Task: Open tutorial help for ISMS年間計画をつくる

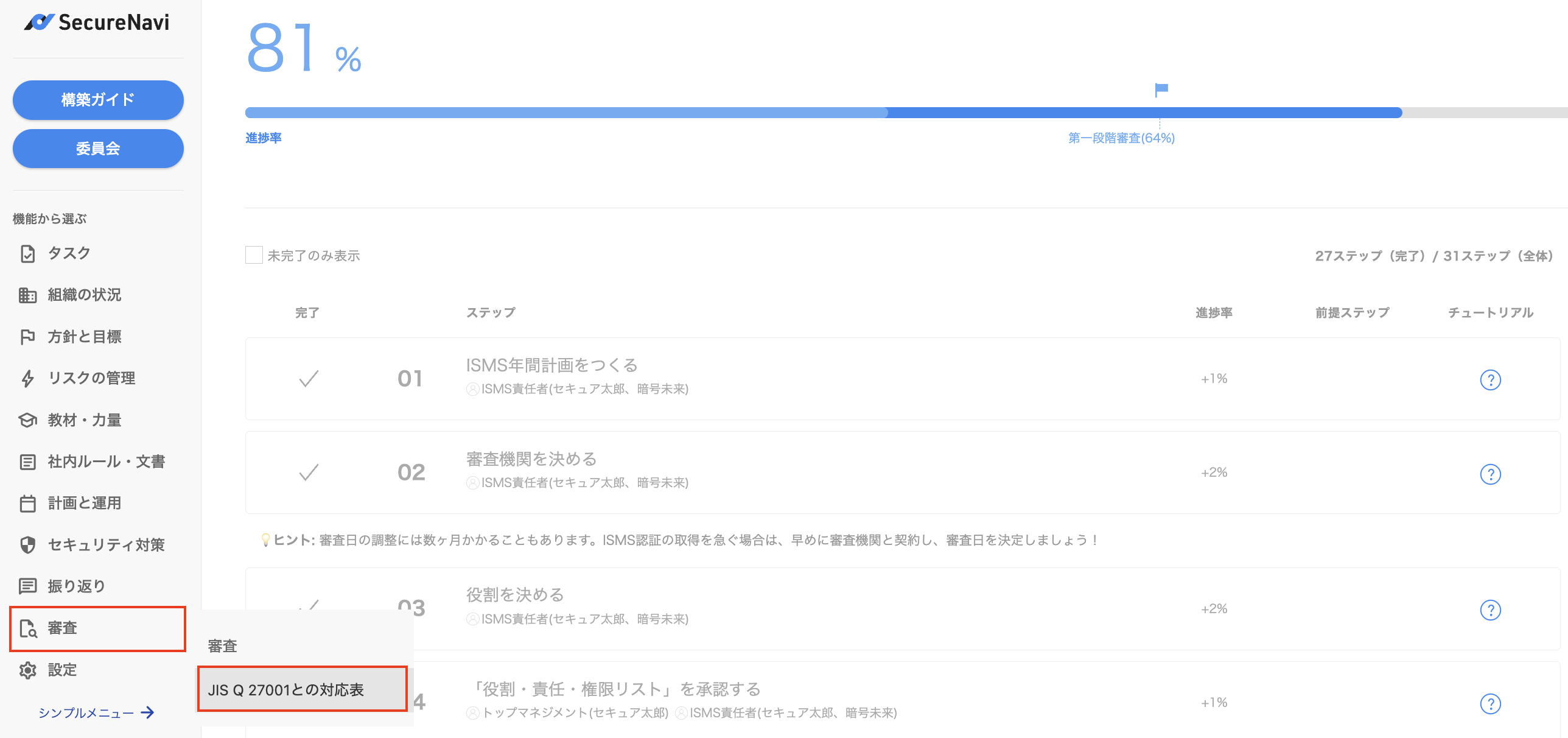Action: [x=1491, y=379]
